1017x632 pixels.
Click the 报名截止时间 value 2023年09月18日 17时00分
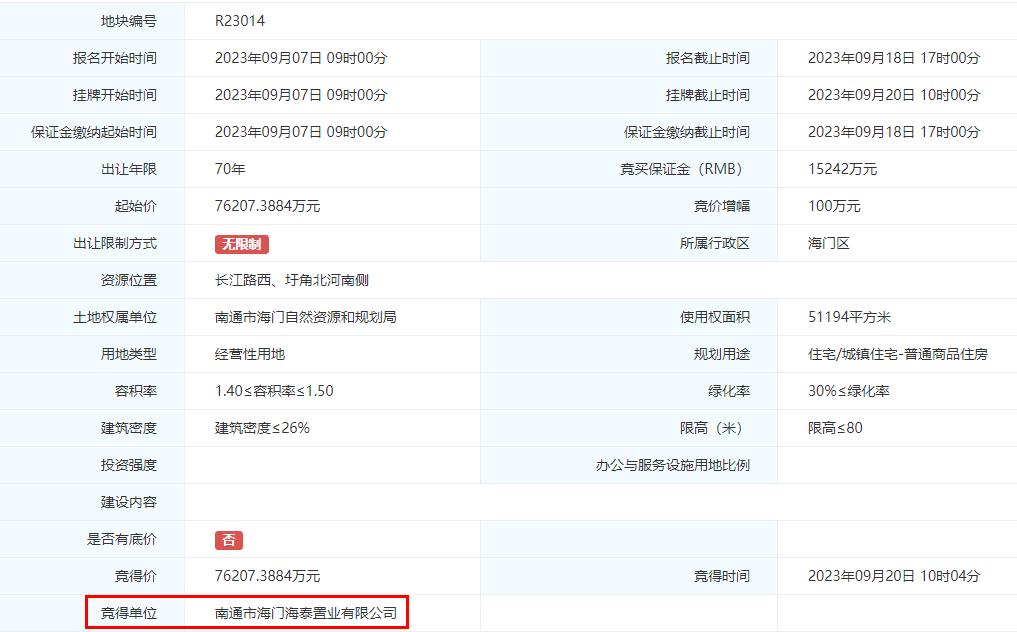pyautogui.click(x=894, y=58)
